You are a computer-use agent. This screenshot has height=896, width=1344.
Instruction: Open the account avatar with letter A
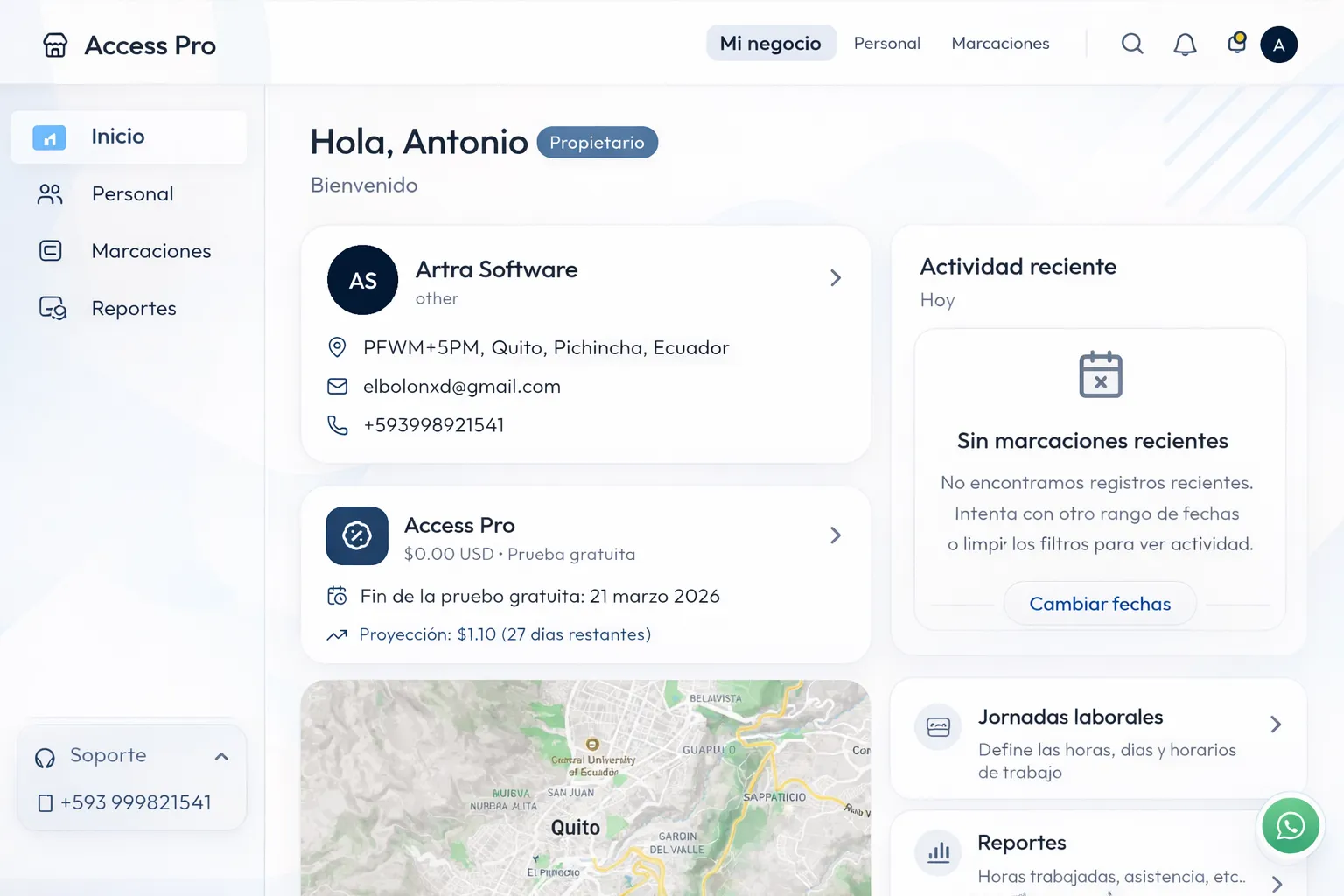(1278, 45)
